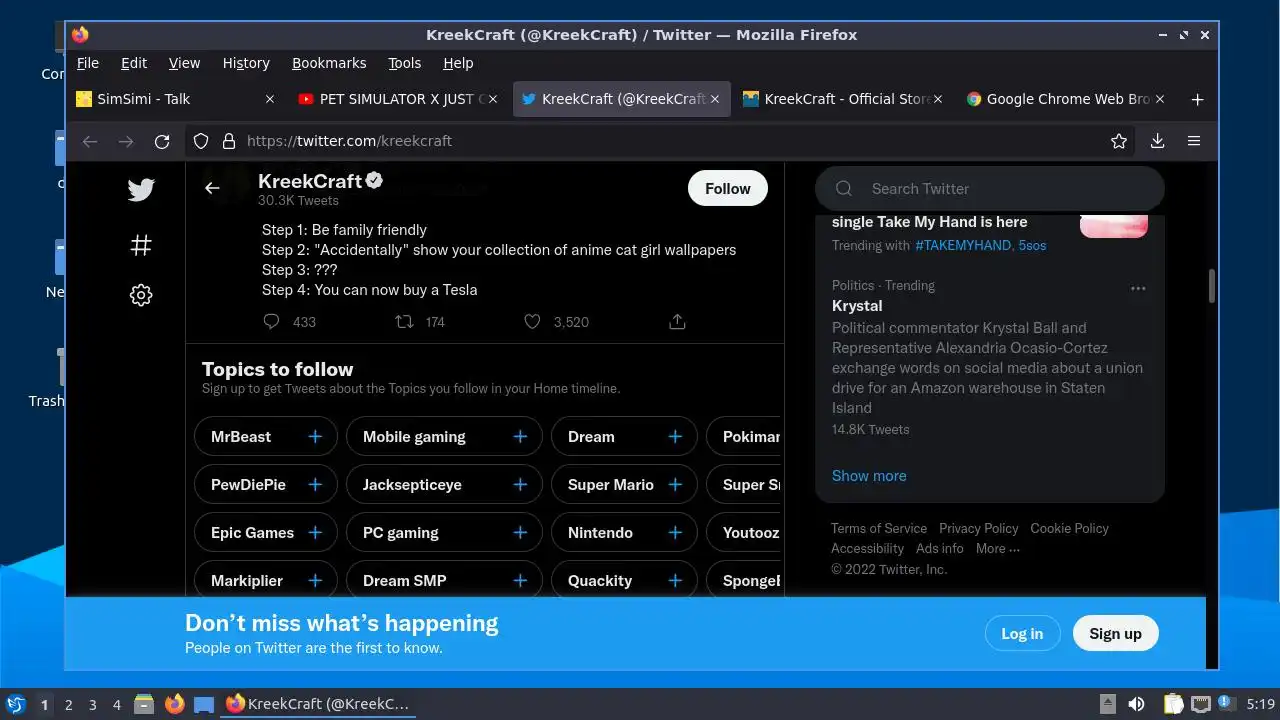This screenshot has width=1280, height=720.
Task: Open the volume control tray icon
Action: coord(1136,704)
